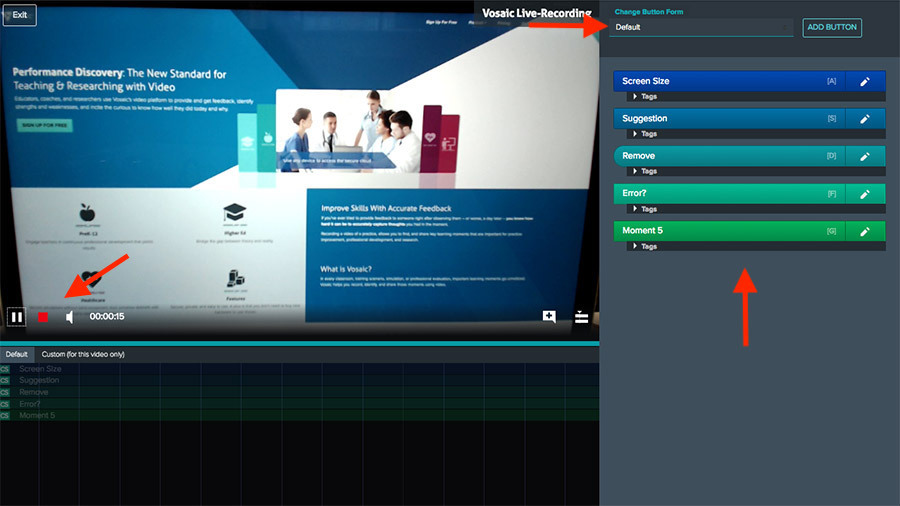Mark a Screen Size moment
900x506 pixels.
coord(729,81)
